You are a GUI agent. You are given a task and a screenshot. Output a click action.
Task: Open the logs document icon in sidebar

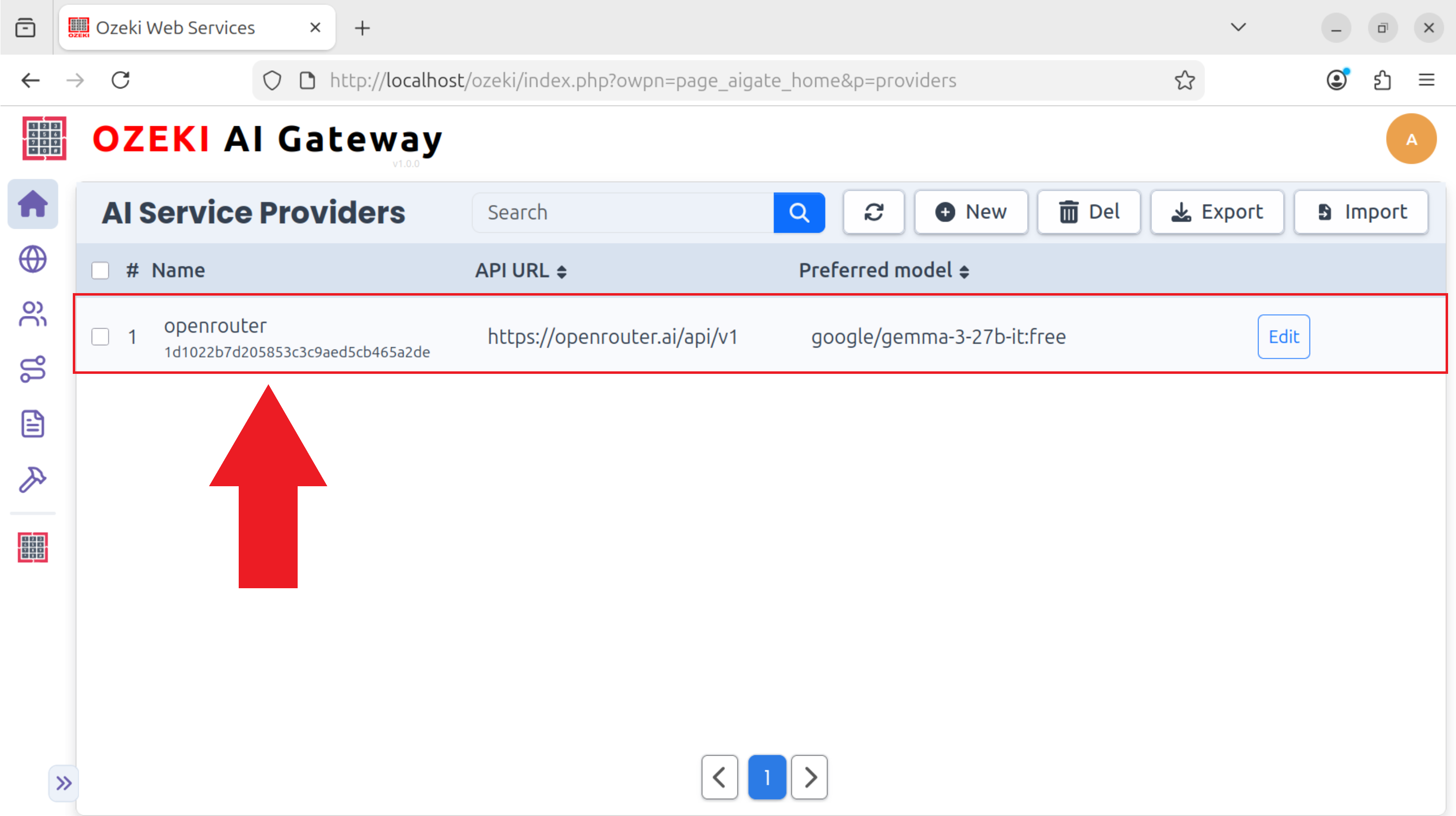(32, 424)
